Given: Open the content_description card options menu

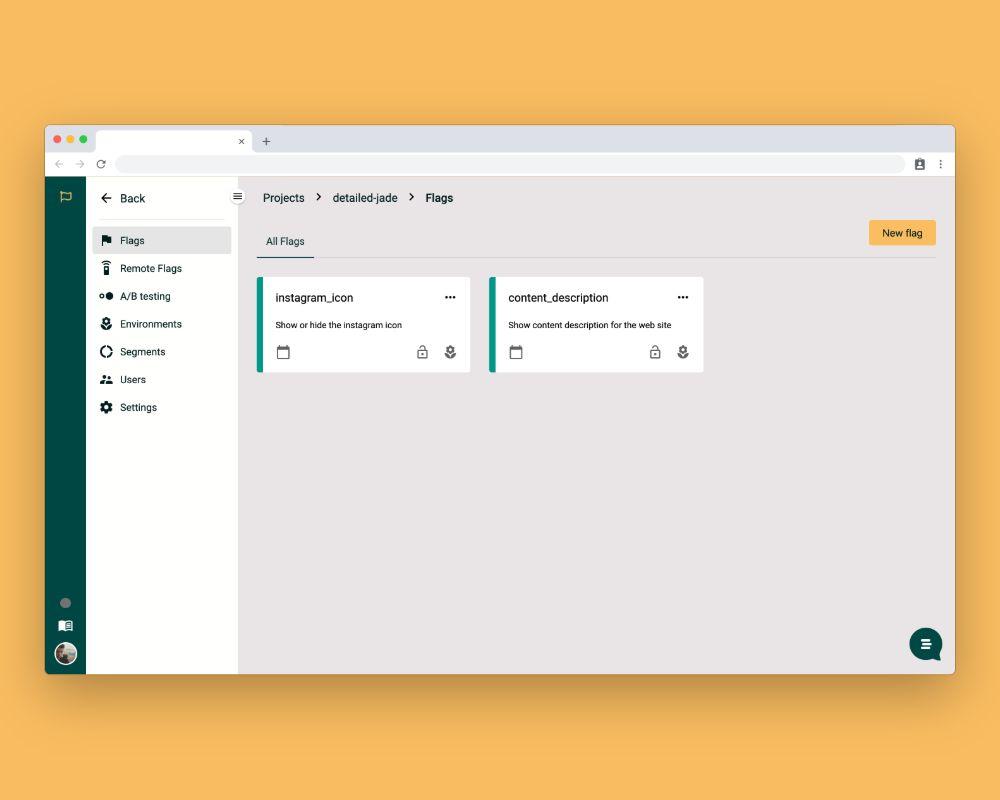Looking at the screenshot, I should click(683, 297).
